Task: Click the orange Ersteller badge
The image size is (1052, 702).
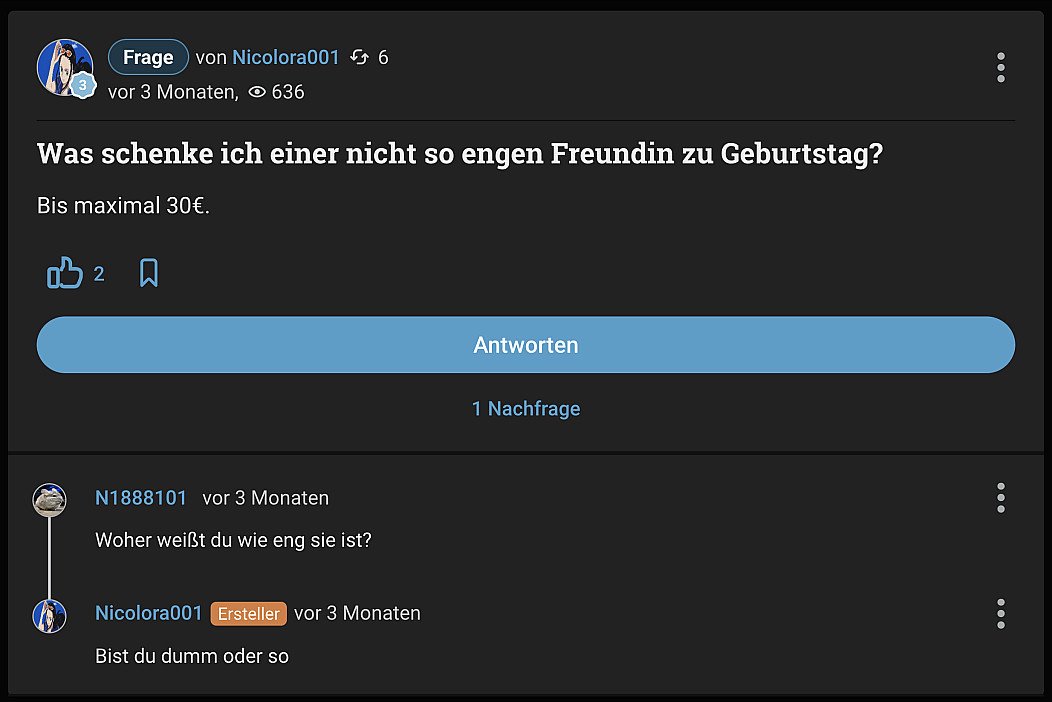Action: (248, 614)
